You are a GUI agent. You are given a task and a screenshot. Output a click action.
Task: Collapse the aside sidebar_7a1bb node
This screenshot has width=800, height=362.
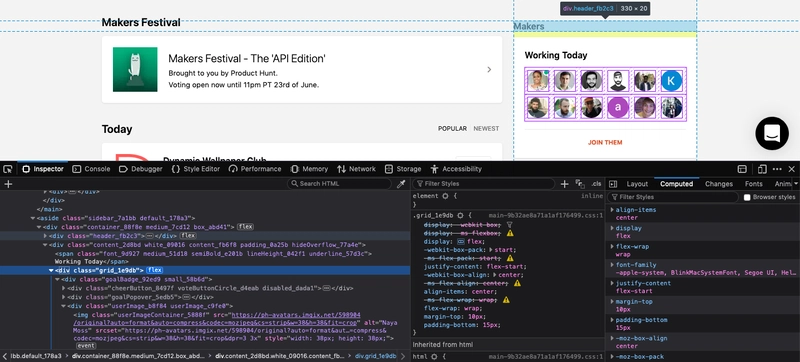tap(33, 218)
